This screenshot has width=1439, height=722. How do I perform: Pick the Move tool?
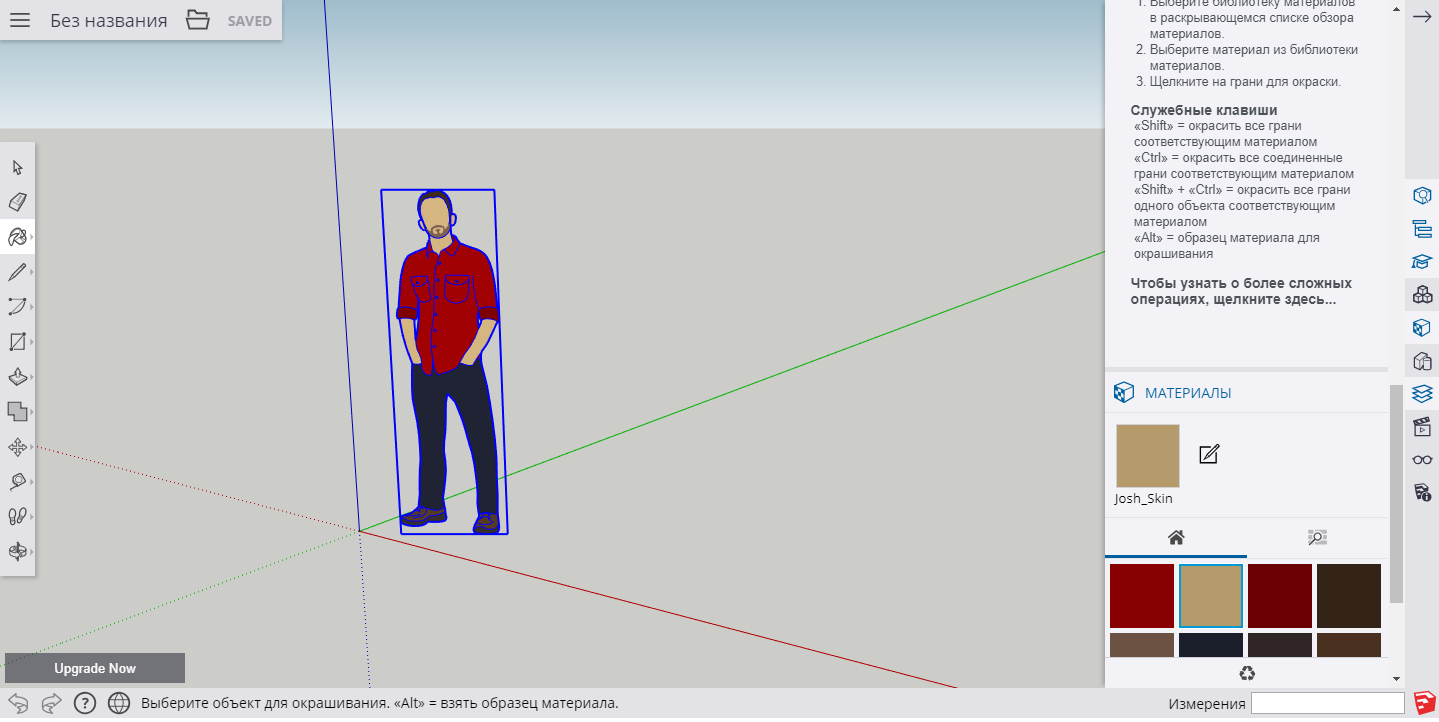(x=16, y=447)
